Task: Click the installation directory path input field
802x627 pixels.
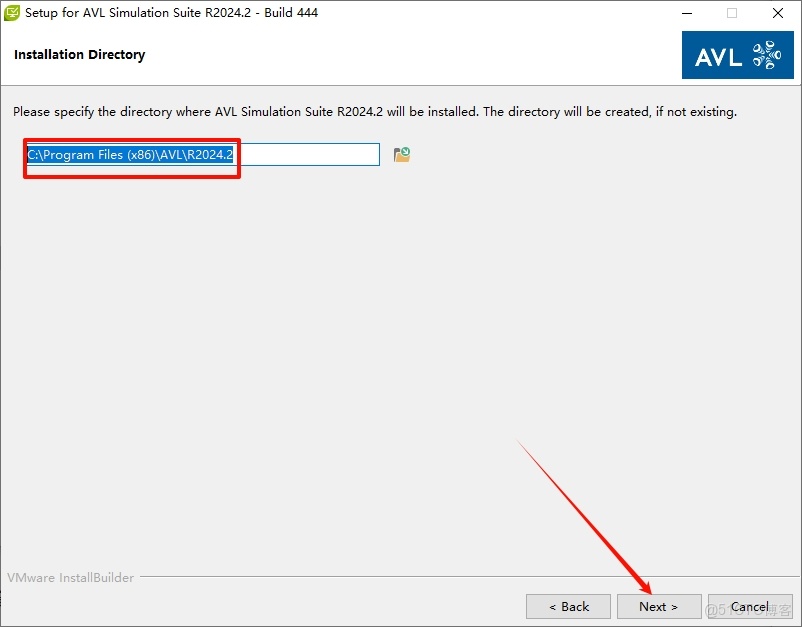Action: [203, 154]
